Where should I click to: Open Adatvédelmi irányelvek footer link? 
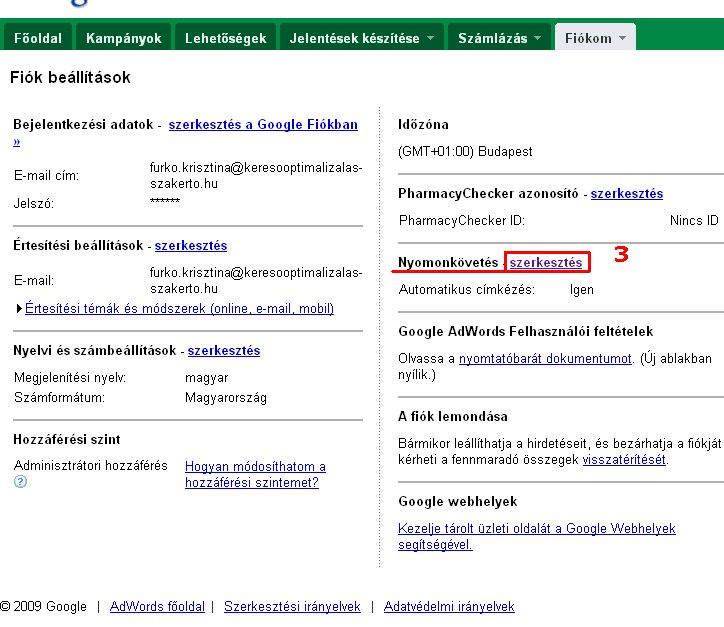click(449, 606)
